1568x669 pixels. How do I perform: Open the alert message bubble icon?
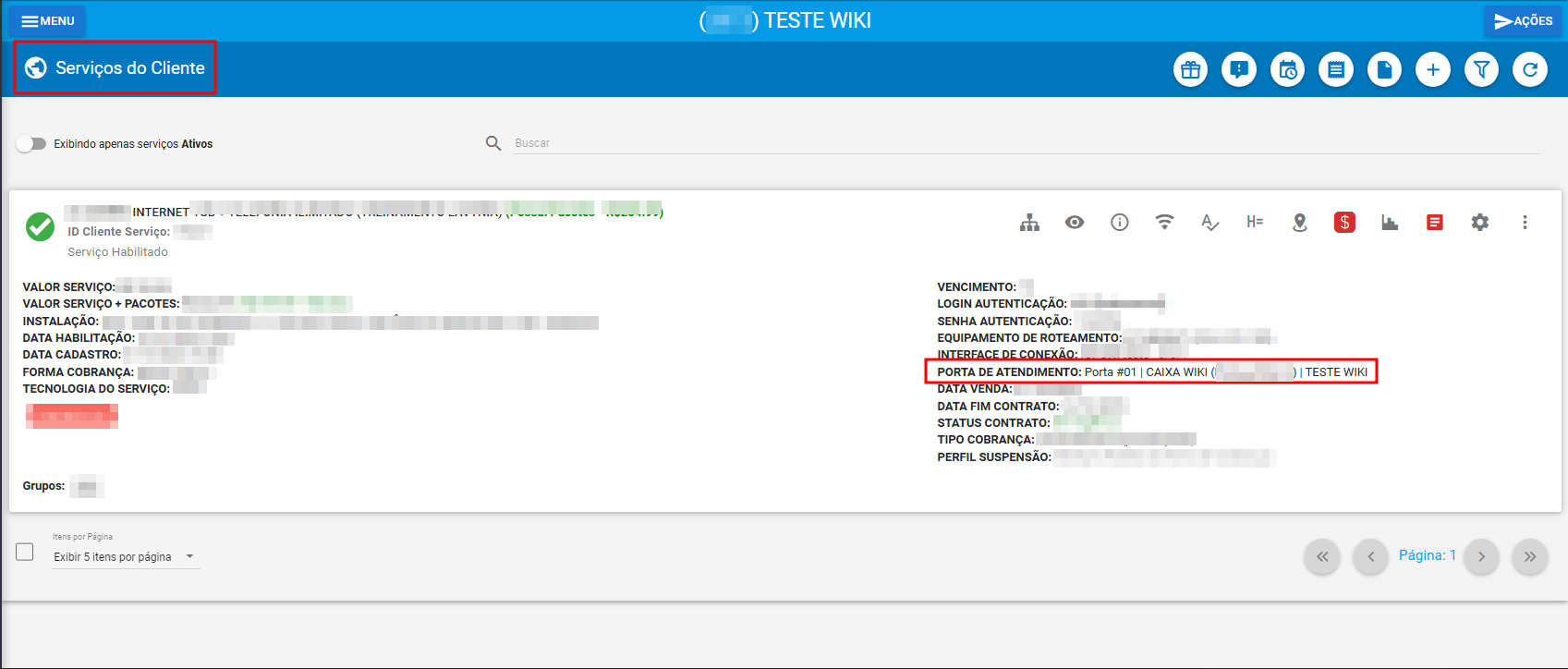tap(1239, 69)
